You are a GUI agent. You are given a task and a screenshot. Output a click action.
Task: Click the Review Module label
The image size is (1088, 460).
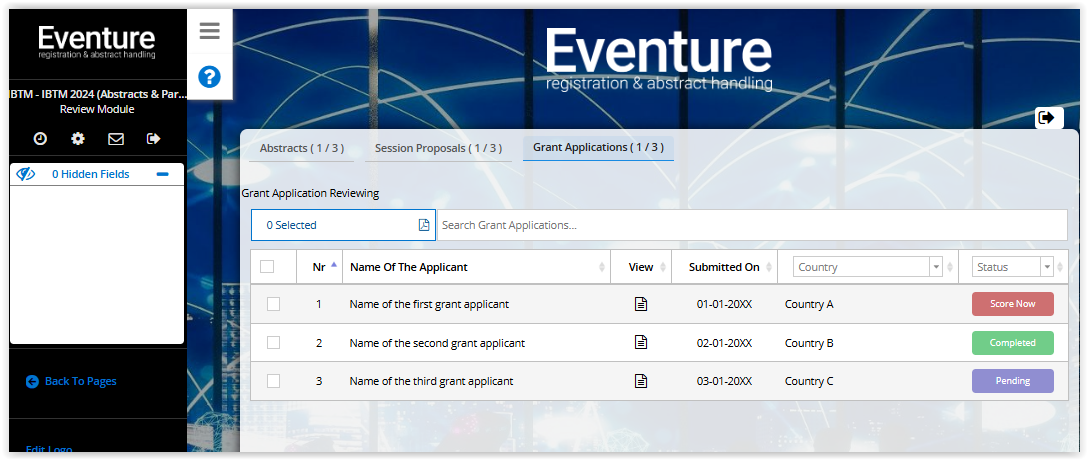click(x=97, y=109)
